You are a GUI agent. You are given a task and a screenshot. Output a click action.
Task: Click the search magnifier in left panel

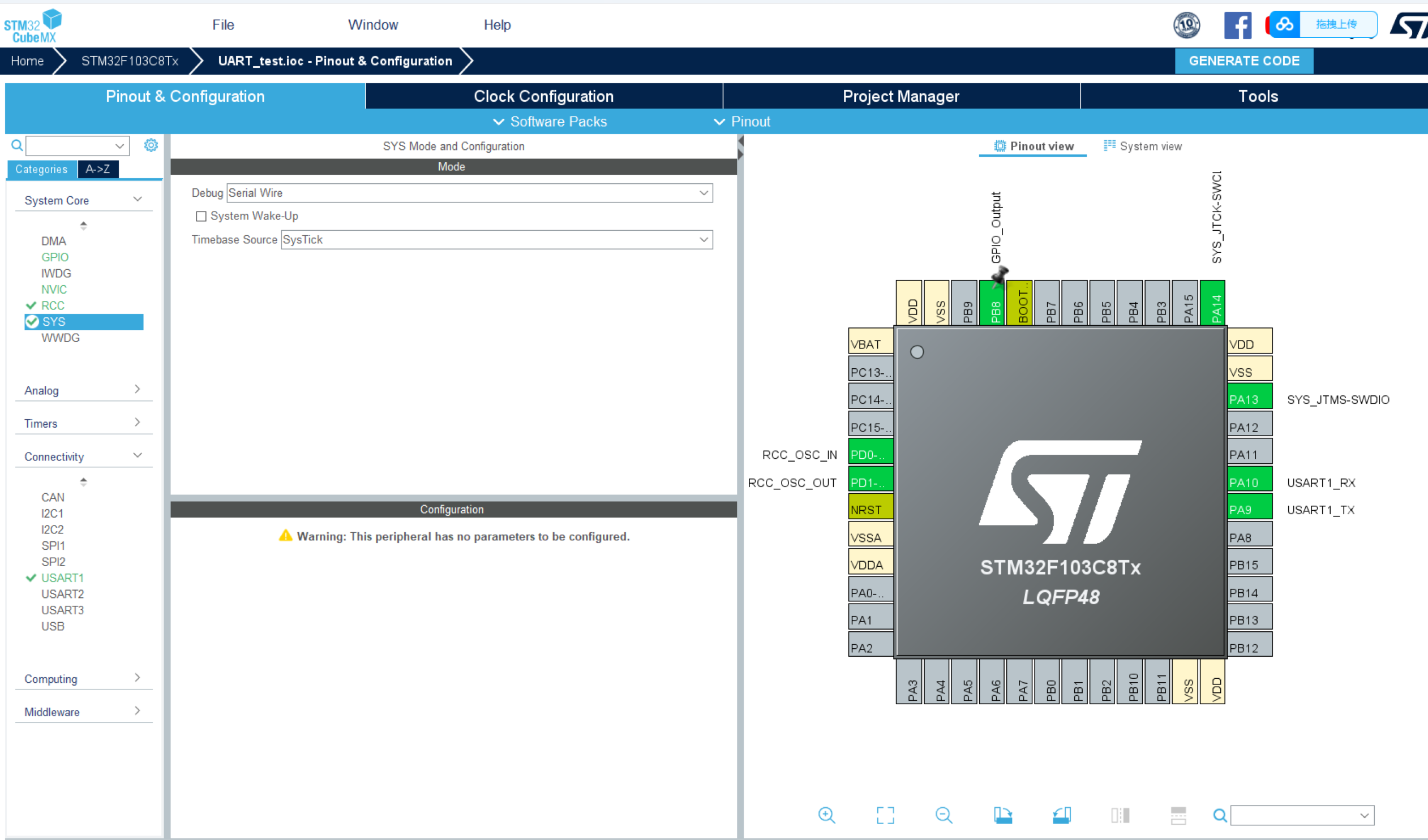pyautogui.click(x=17, y=145)
